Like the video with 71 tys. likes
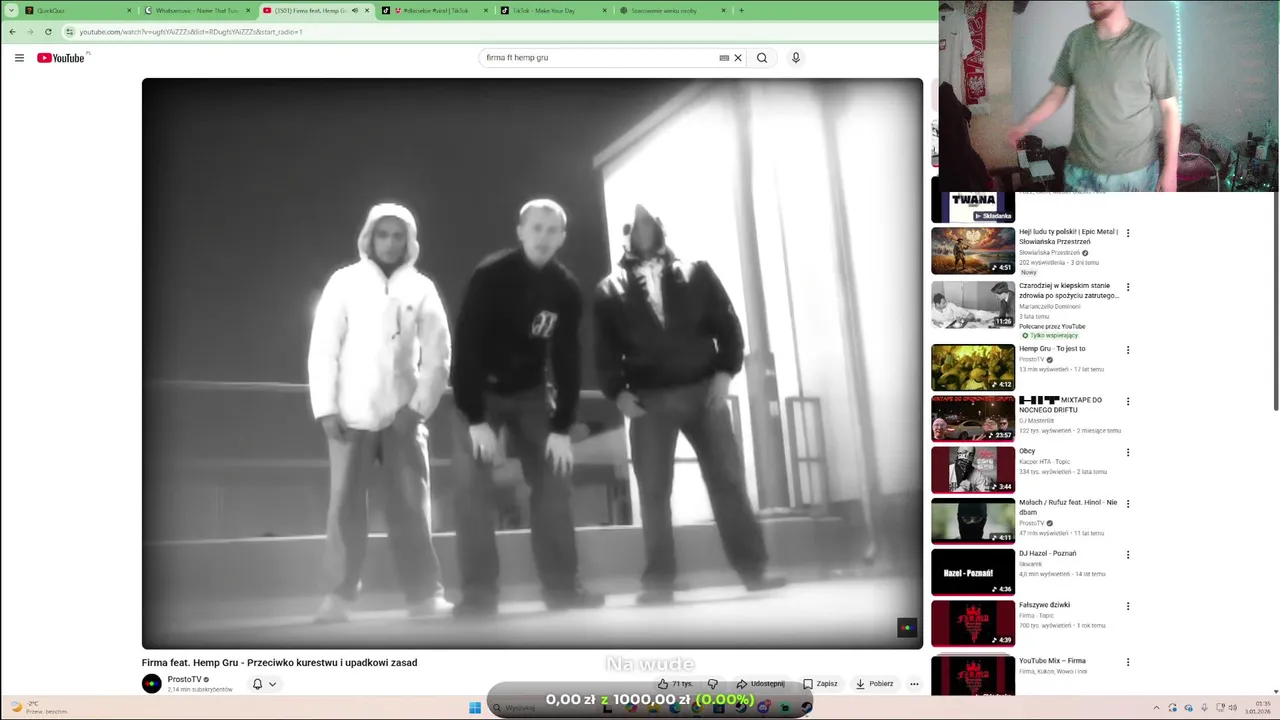This screenshot has height=720, width=1280. [x=674, y=684]
